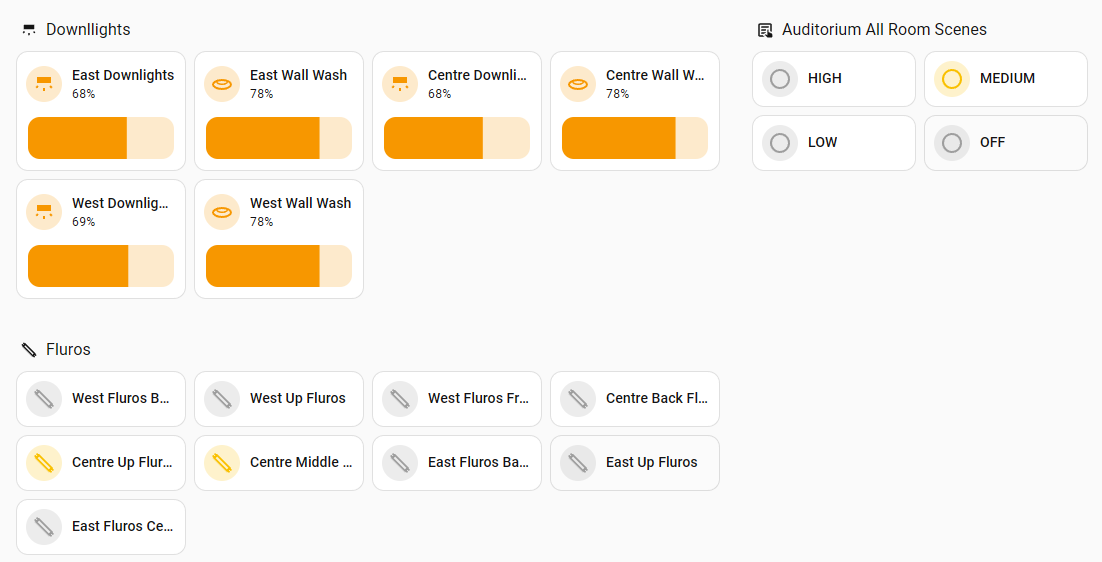Turn on the West Up Fluros icon
Viewport: 1102px width, 562px height.
222,399
